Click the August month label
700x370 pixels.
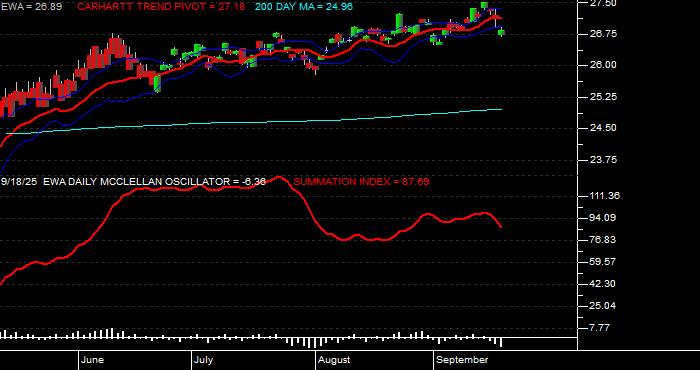click(334, 360)
